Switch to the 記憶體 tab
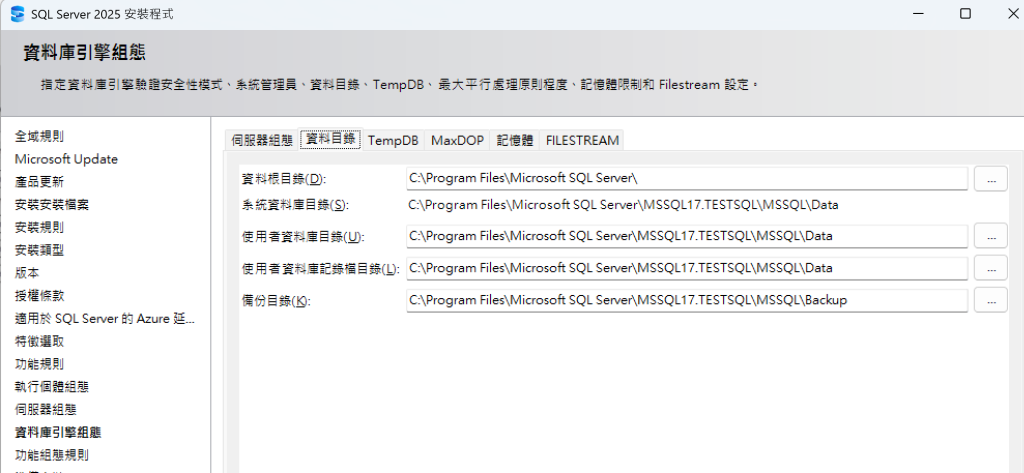1024x473 pixels. (515, 140)
